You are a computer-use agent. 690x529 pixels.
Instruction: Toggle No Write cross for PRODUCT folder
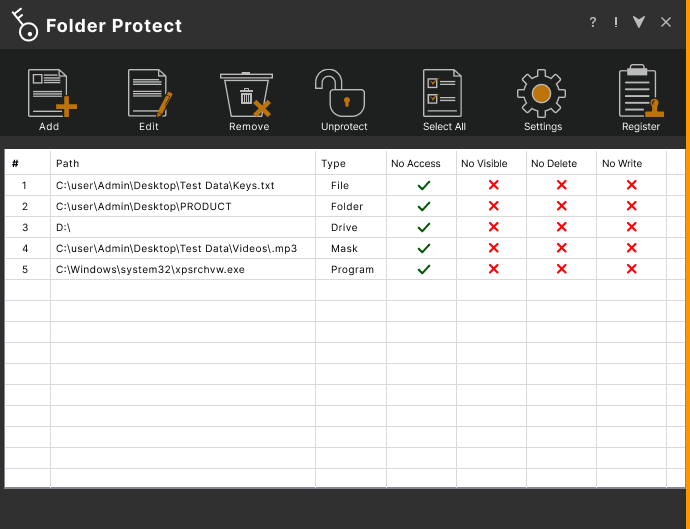[631, 206]
